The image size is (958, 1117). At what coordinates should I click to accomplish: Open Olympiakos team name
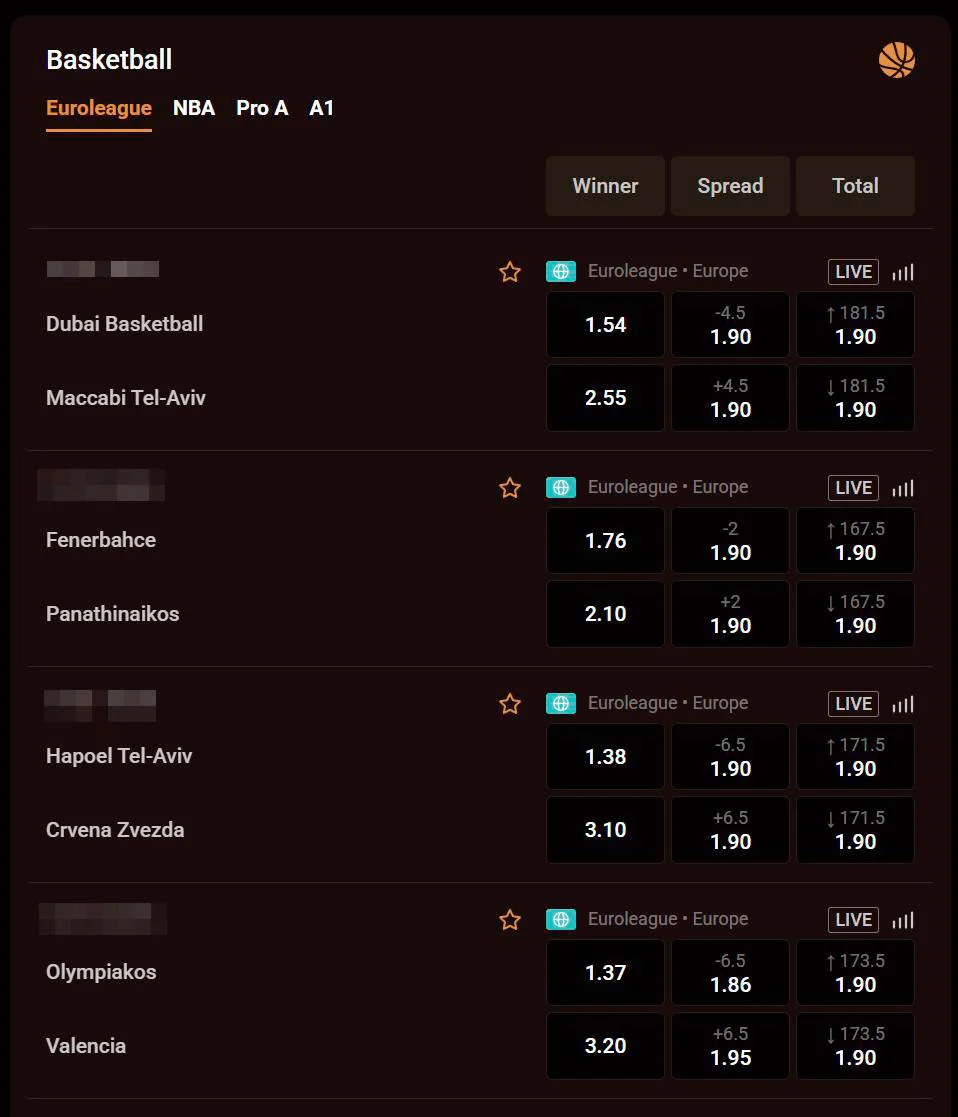[101, 972]
